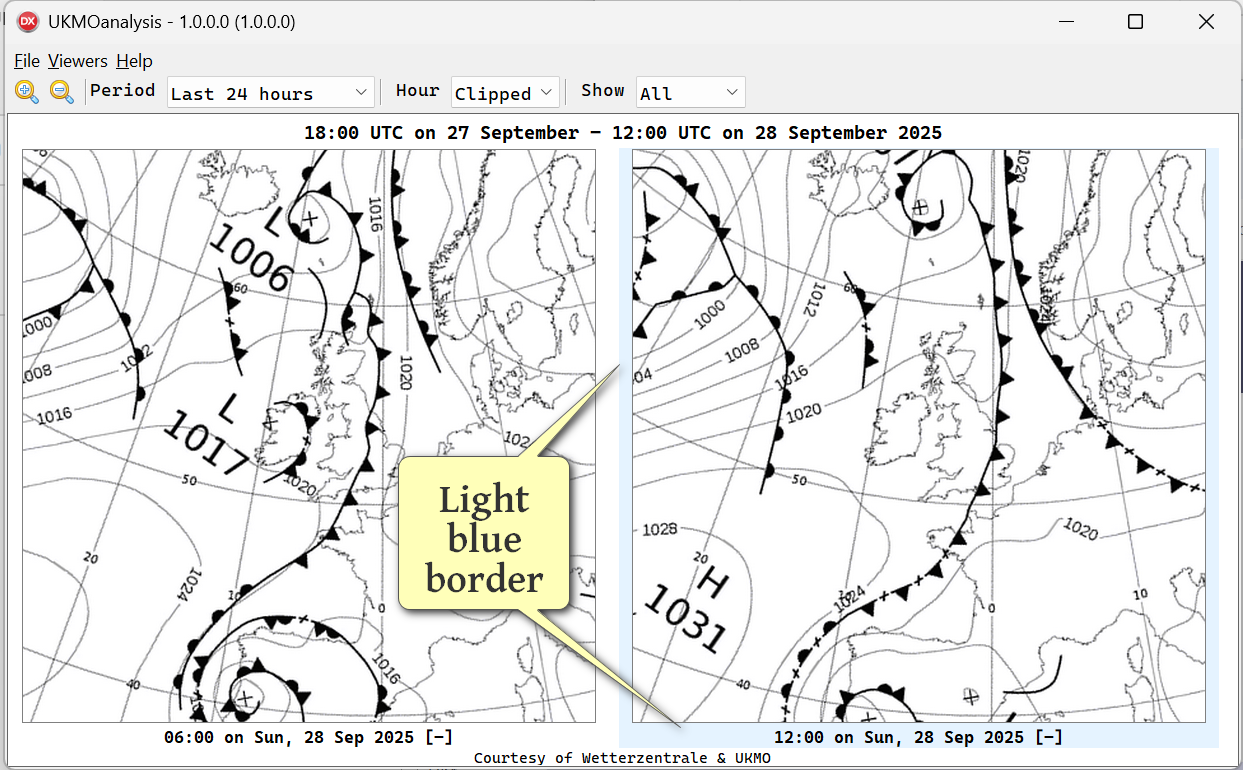Screen dimensions: 1243x770
Task: Click the Light blue border callout box
Action: point(484,538)
